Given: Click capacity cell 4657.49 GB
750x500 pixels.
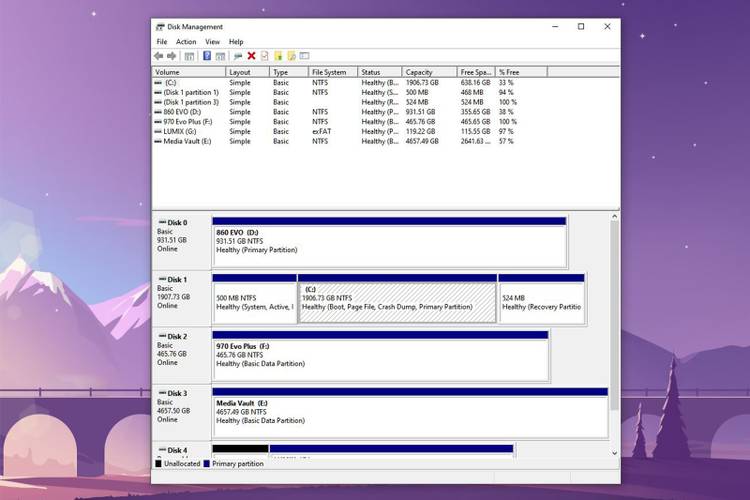Looking at the screenshot, I should [x=422, y=141].
